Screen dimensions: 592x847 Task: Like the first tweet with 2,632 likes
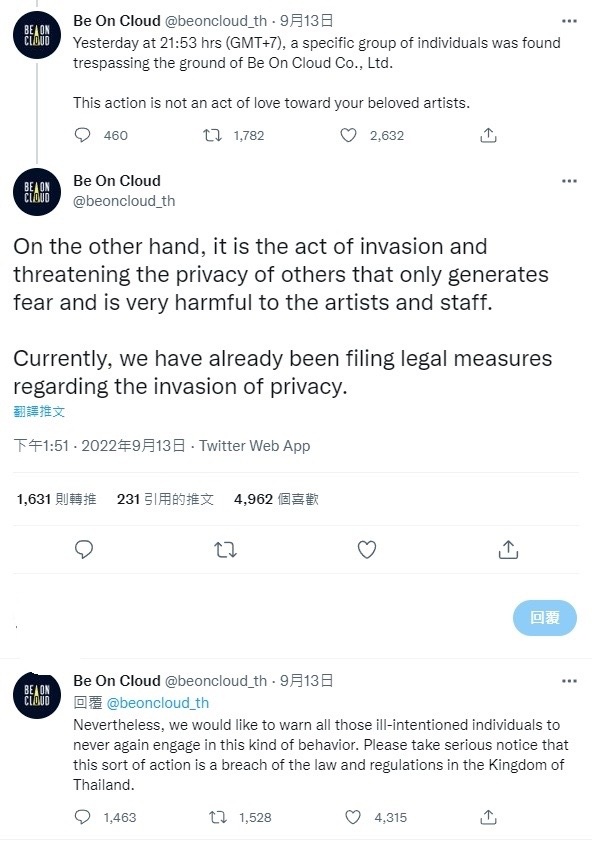(348, 135)
